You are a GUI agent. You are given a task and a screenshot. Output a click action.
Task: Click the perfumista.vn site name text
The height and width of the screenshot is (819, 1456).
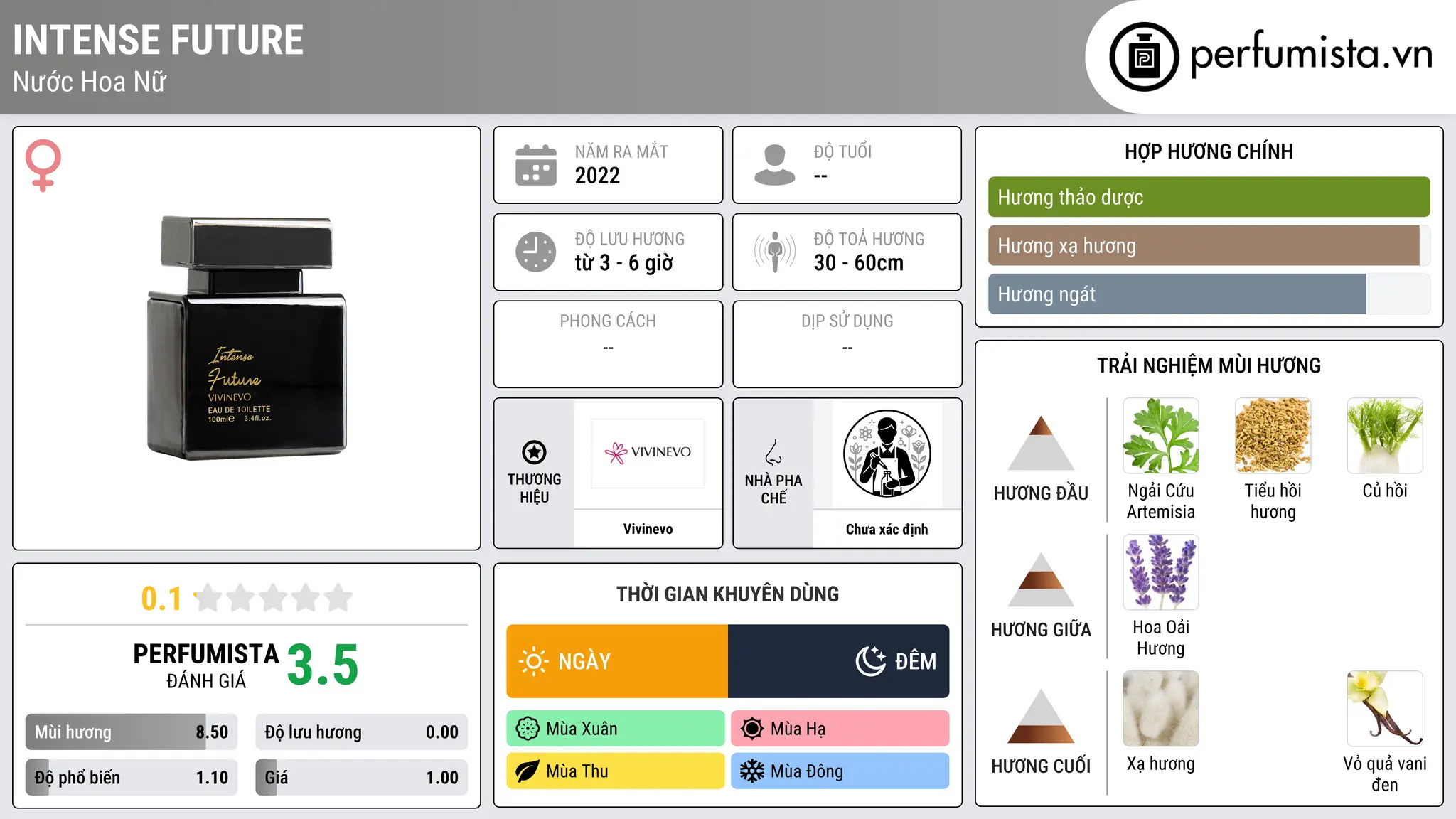pos(1312,54)
